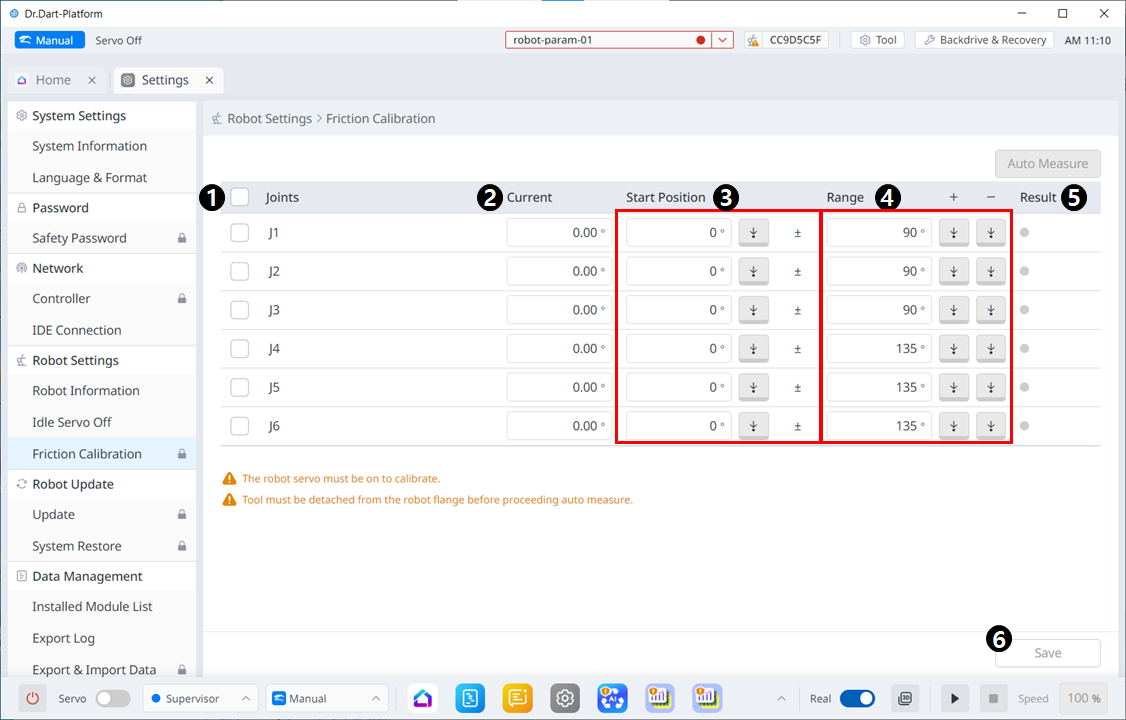The image size is (1126, 720).
Task: Click the J2 Range input field
Action: pyautogui.click(x=878, y=271)
